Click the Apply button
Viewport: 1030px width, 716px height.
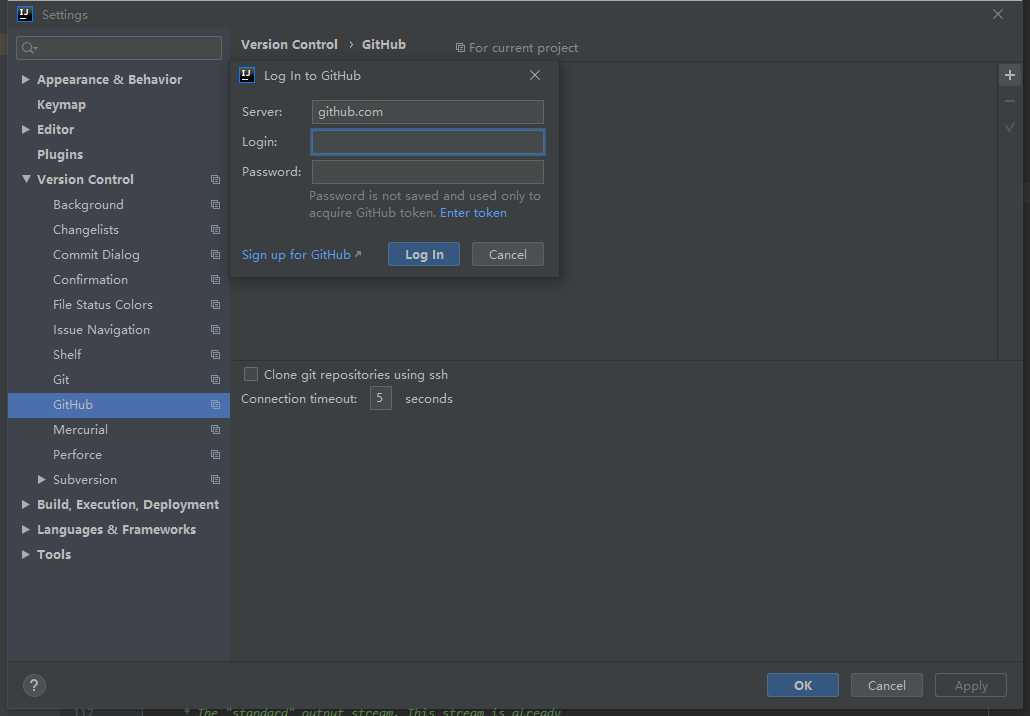pyautogui.click(x=971, y=685)
